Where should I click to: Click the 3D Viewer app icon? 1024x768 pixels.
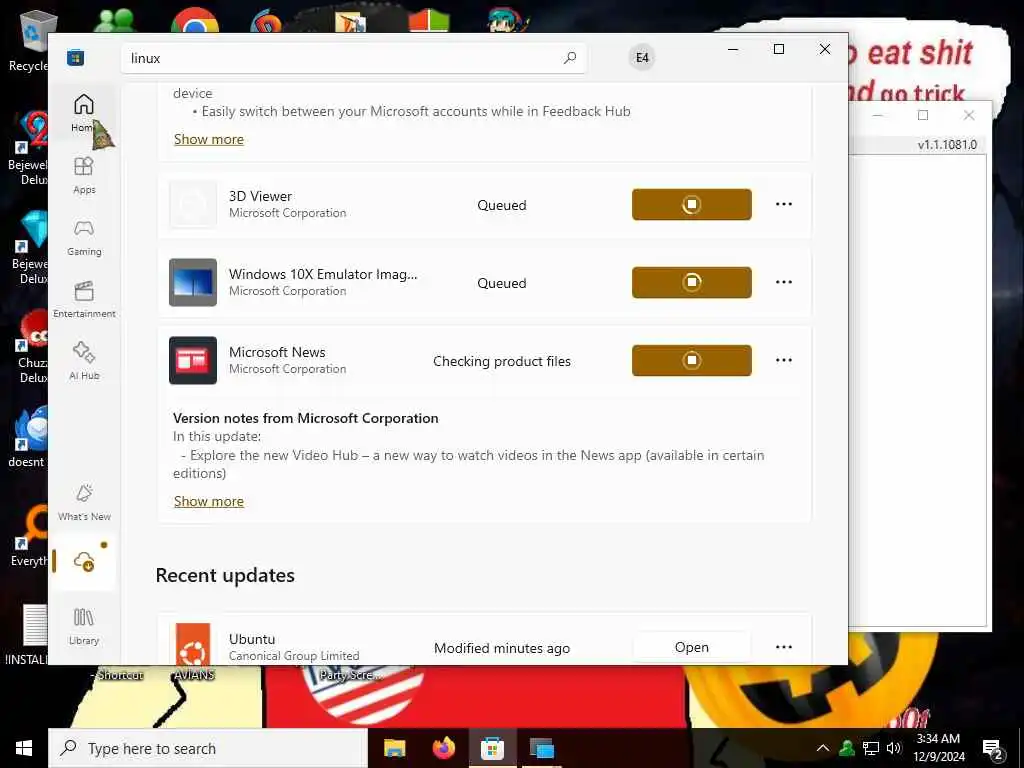point(193,204)
